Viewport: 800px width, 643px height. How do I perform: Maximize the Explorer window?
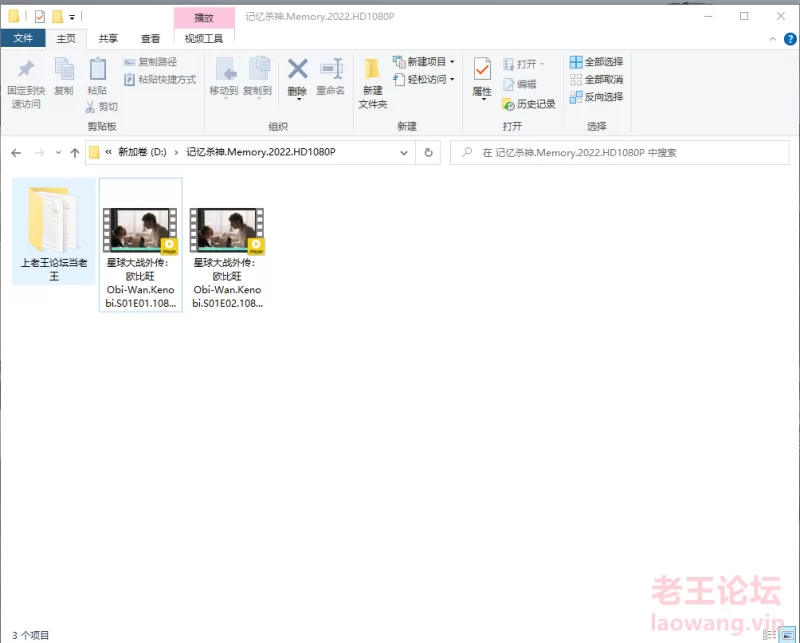tap(744, 16)
